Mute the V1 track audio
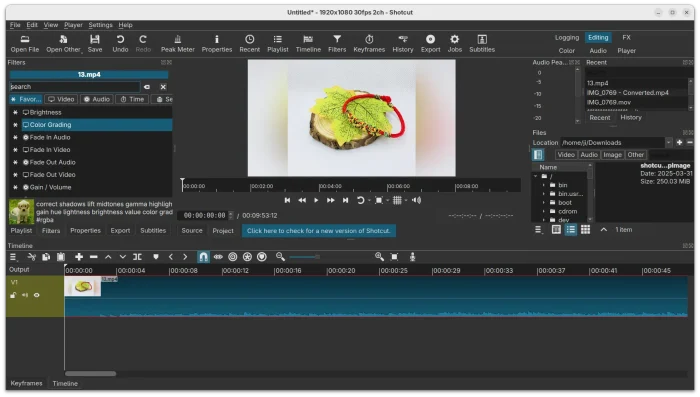Image resolution: width=700 pixels, height=397 pixels. (x=25, y=295)
